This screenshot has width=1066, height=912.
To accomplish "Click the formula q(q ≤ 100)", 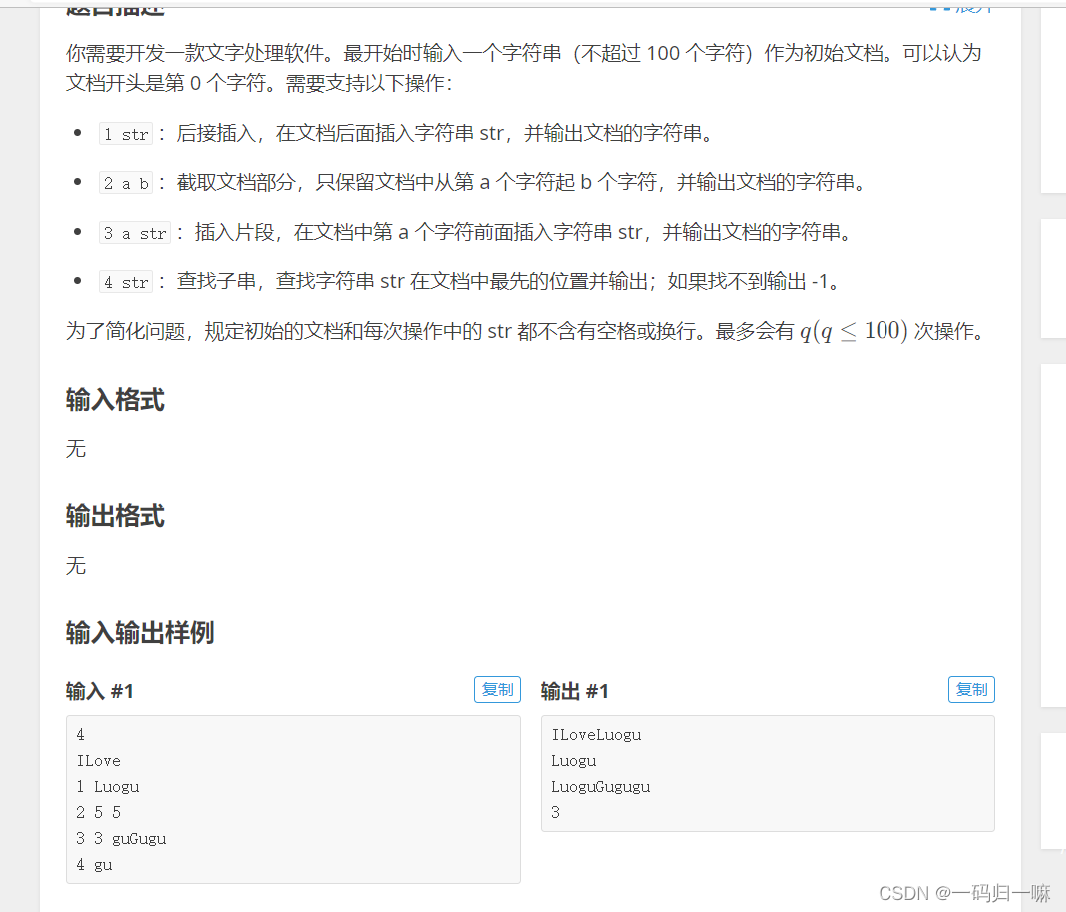I will 853,331.
